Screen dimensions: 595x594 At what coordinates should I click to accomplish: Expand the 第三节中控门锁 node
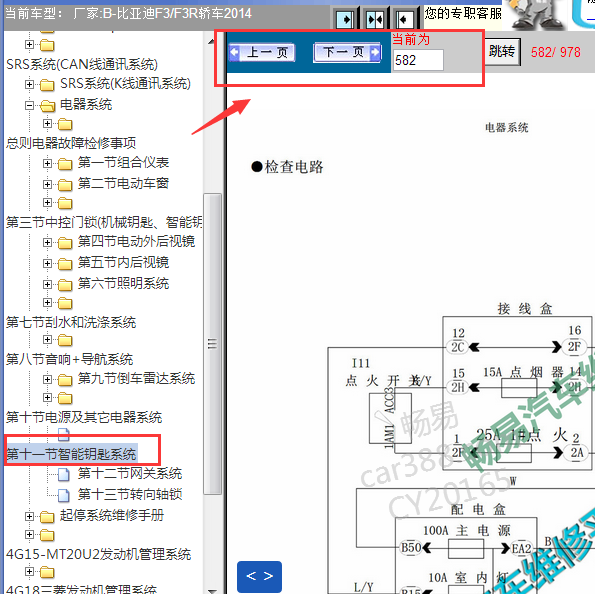[x=47, y=203]
